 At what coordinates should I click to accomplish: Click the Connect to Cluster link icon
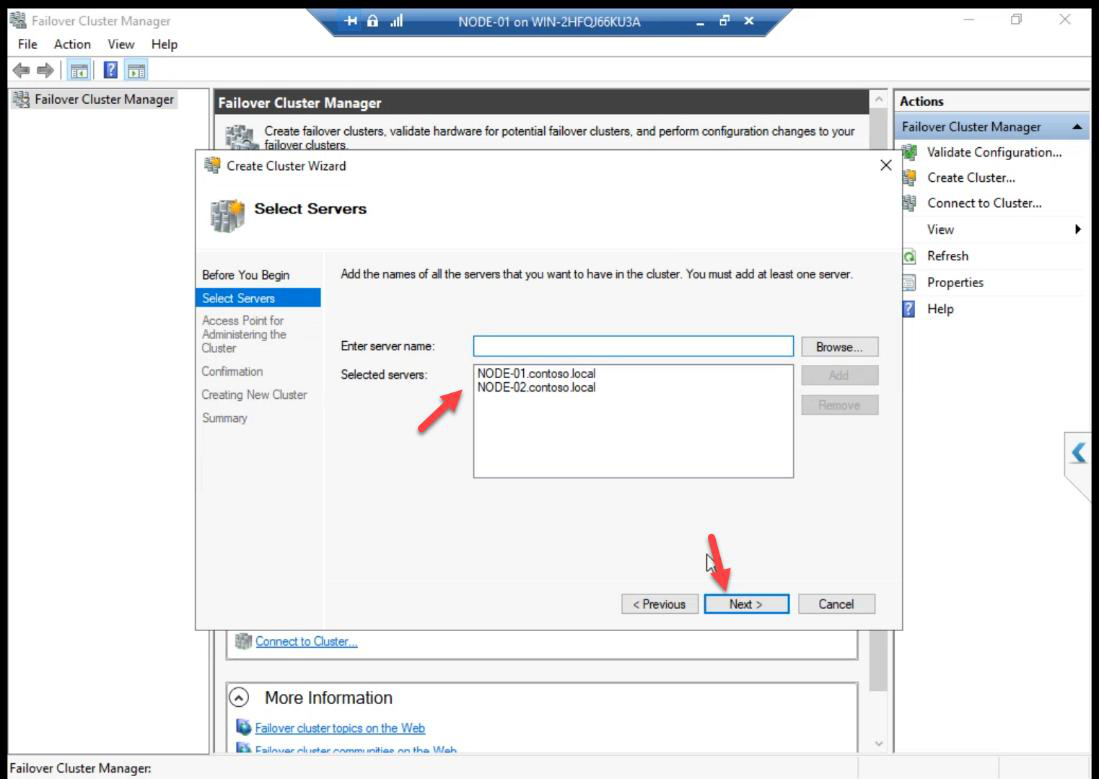pos(243,641)
